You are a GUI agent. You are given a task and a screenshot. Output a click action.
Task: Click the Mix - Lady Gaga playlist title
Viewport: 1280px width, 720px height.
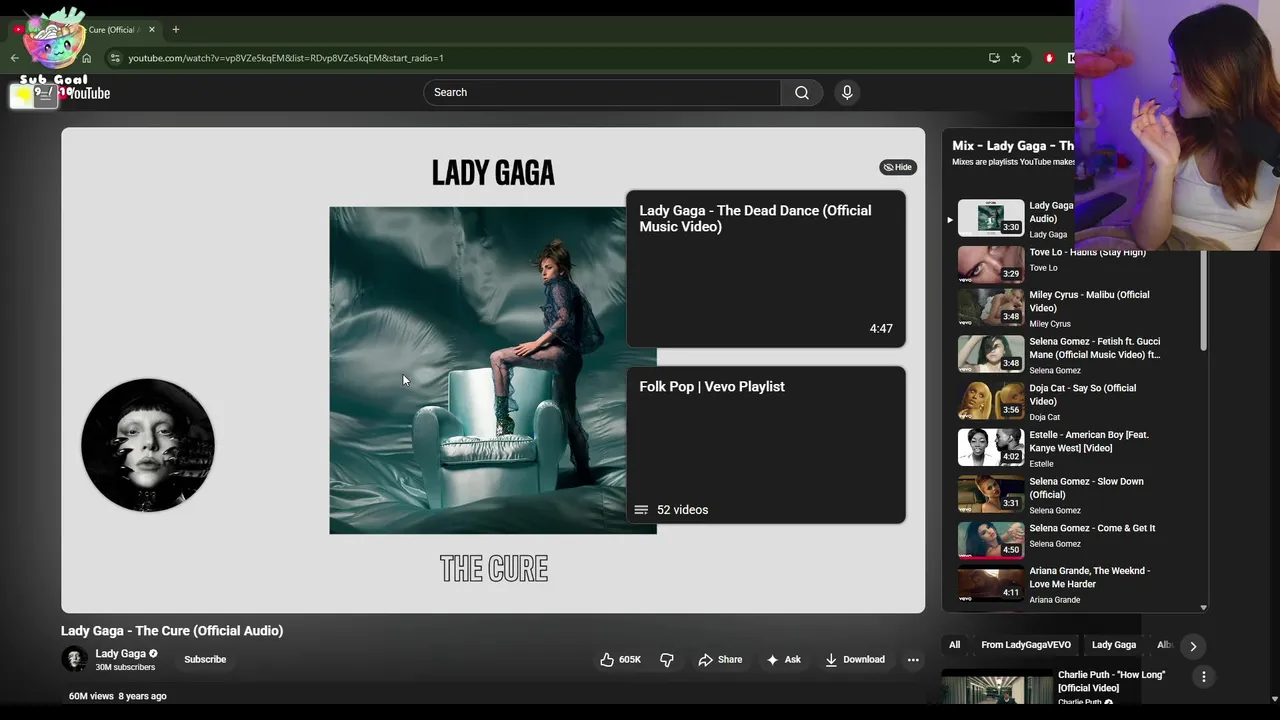[x=1012, y=146]
